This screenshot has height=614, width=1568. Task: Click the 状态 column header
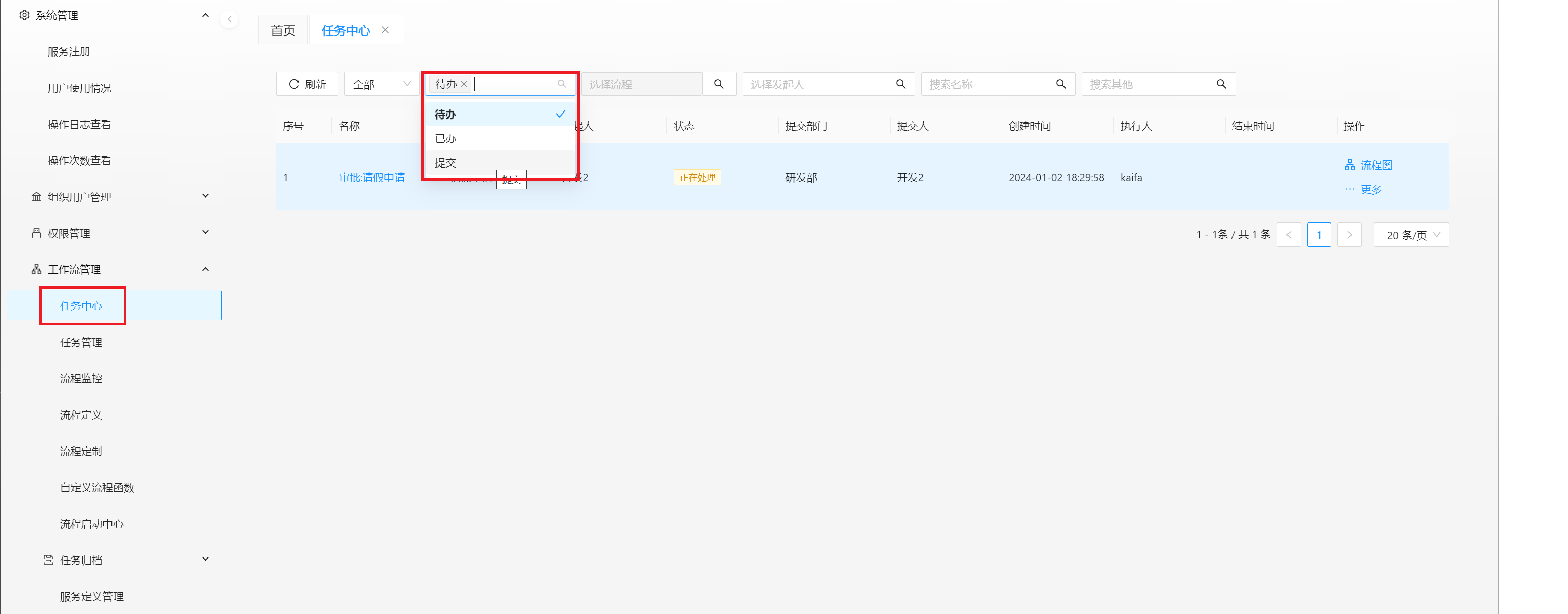coord(684,126)
